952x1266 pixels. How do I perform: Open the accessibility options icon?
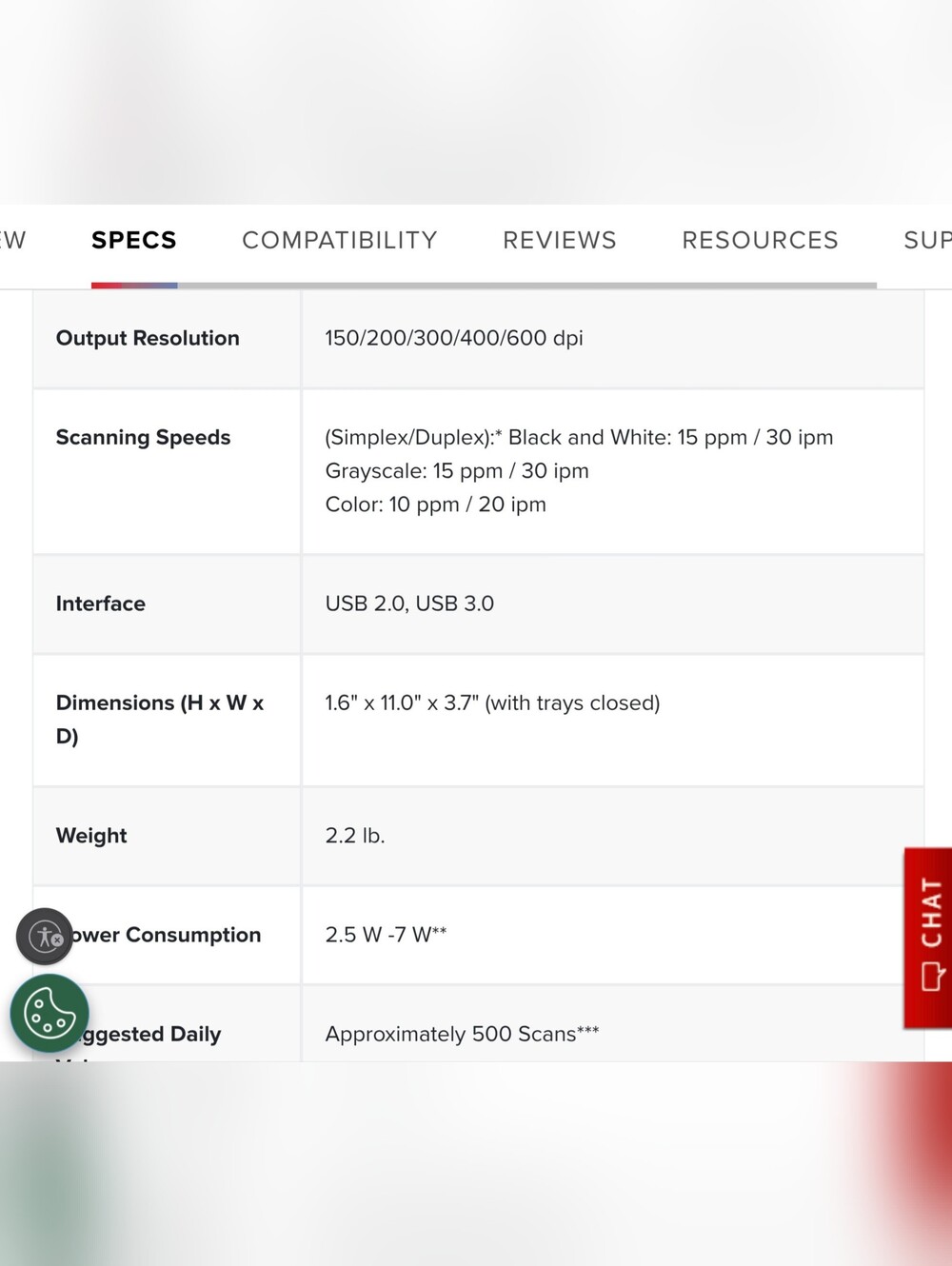pyautogui.click(x=45, y=937)
